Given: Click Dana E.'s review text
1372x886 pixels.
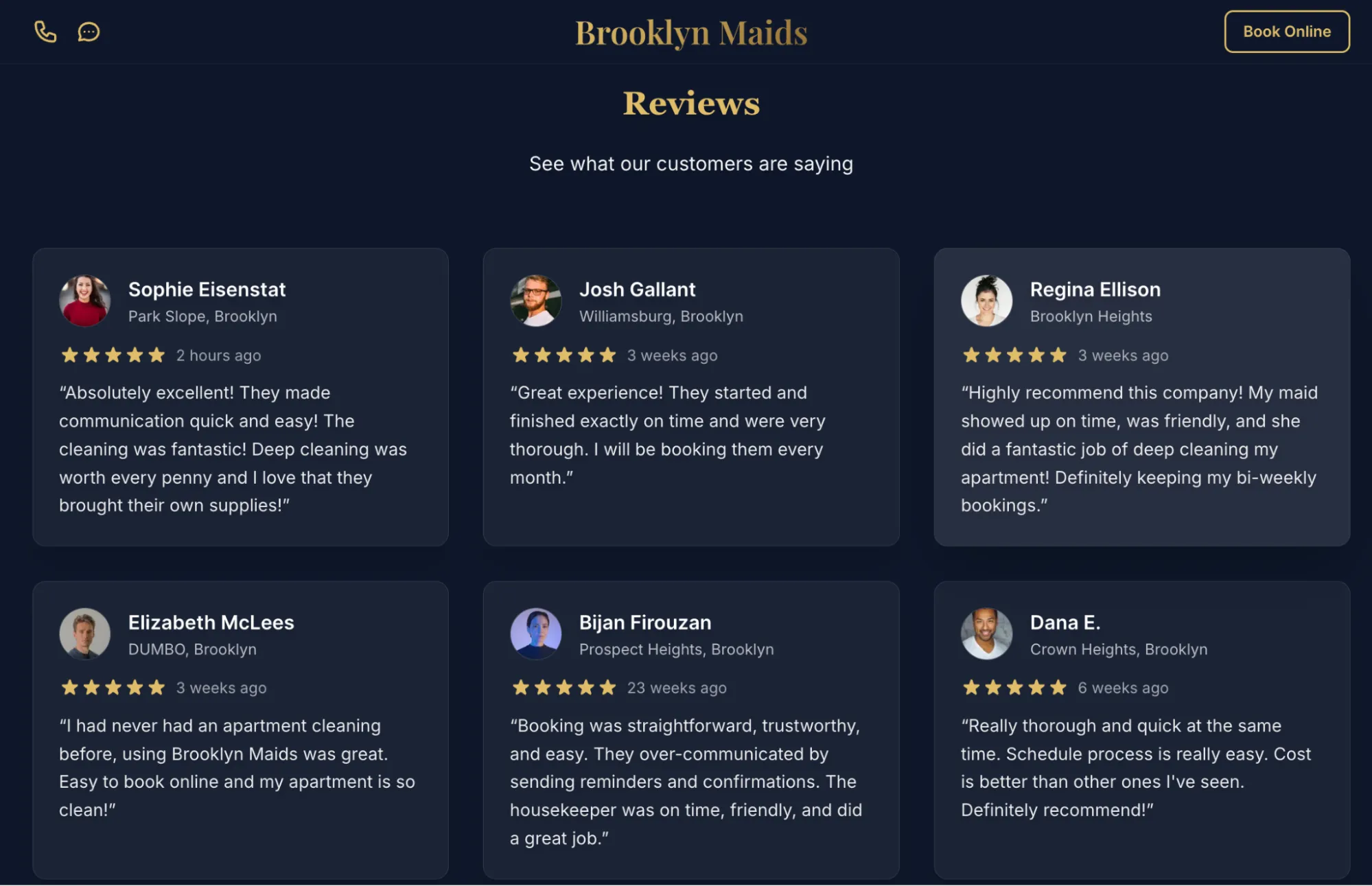Looking at the screenshot, I should (1136, 767).
